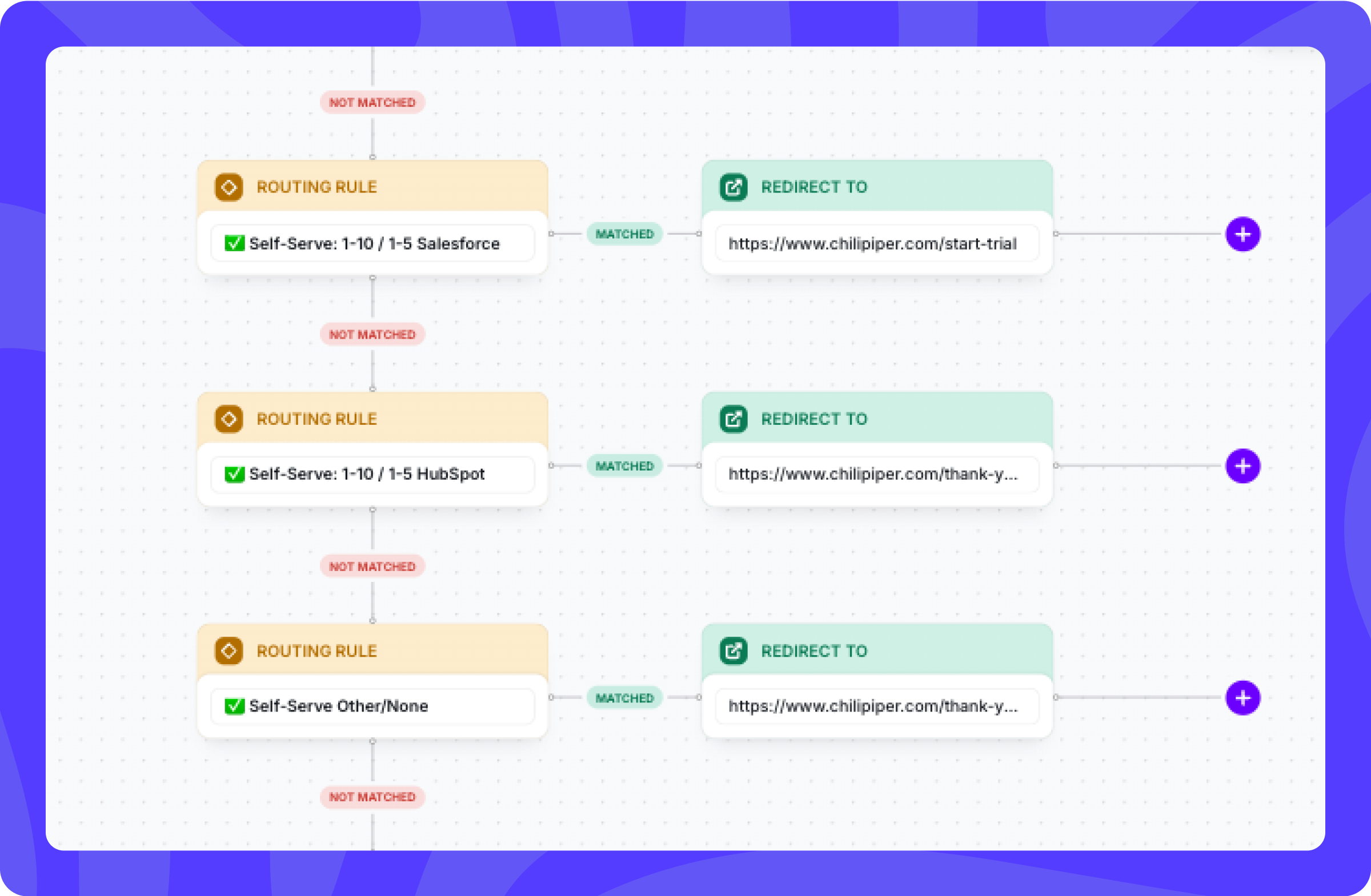Select the REDIRECT TO header above the start-trial URL
The image size is (1371, 896).
pyautogui.click(x=877, y=187)
